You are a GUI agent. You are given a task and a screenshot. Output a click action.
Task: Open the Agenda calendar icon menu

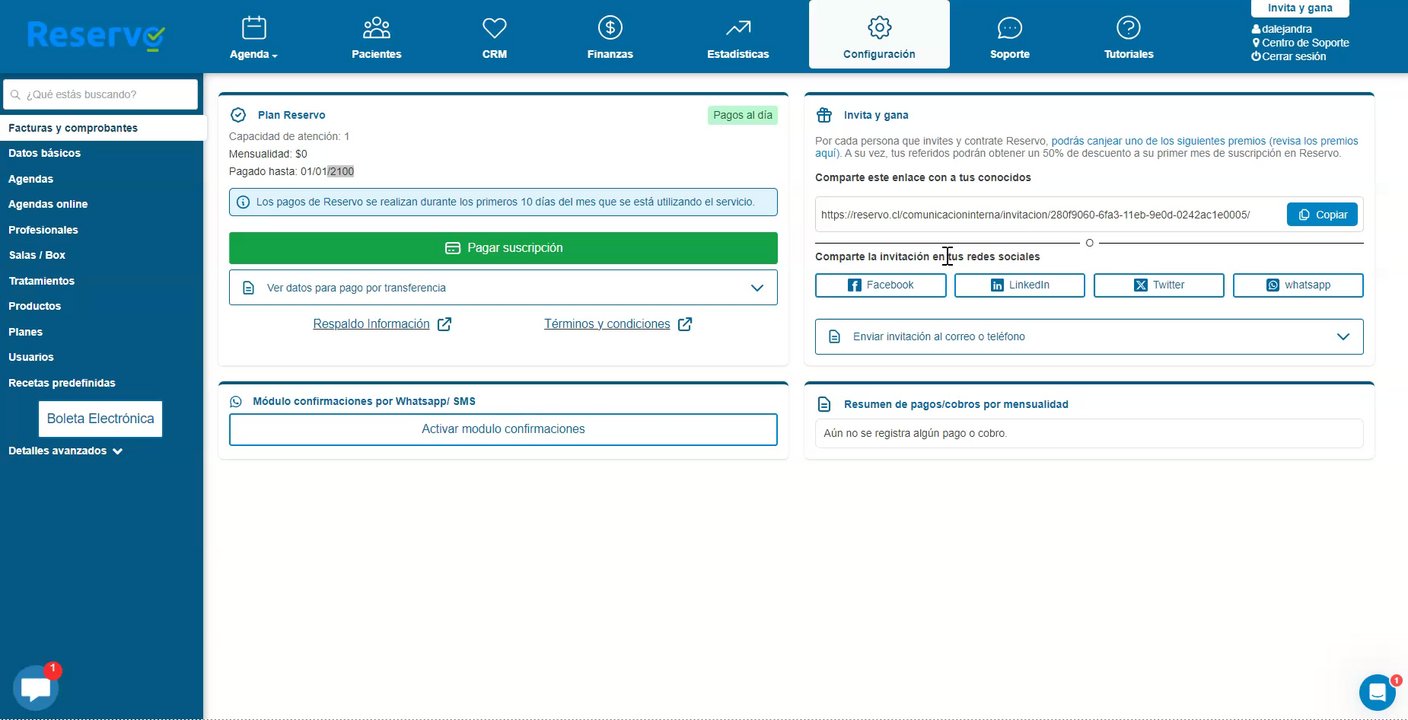(254, 28)
